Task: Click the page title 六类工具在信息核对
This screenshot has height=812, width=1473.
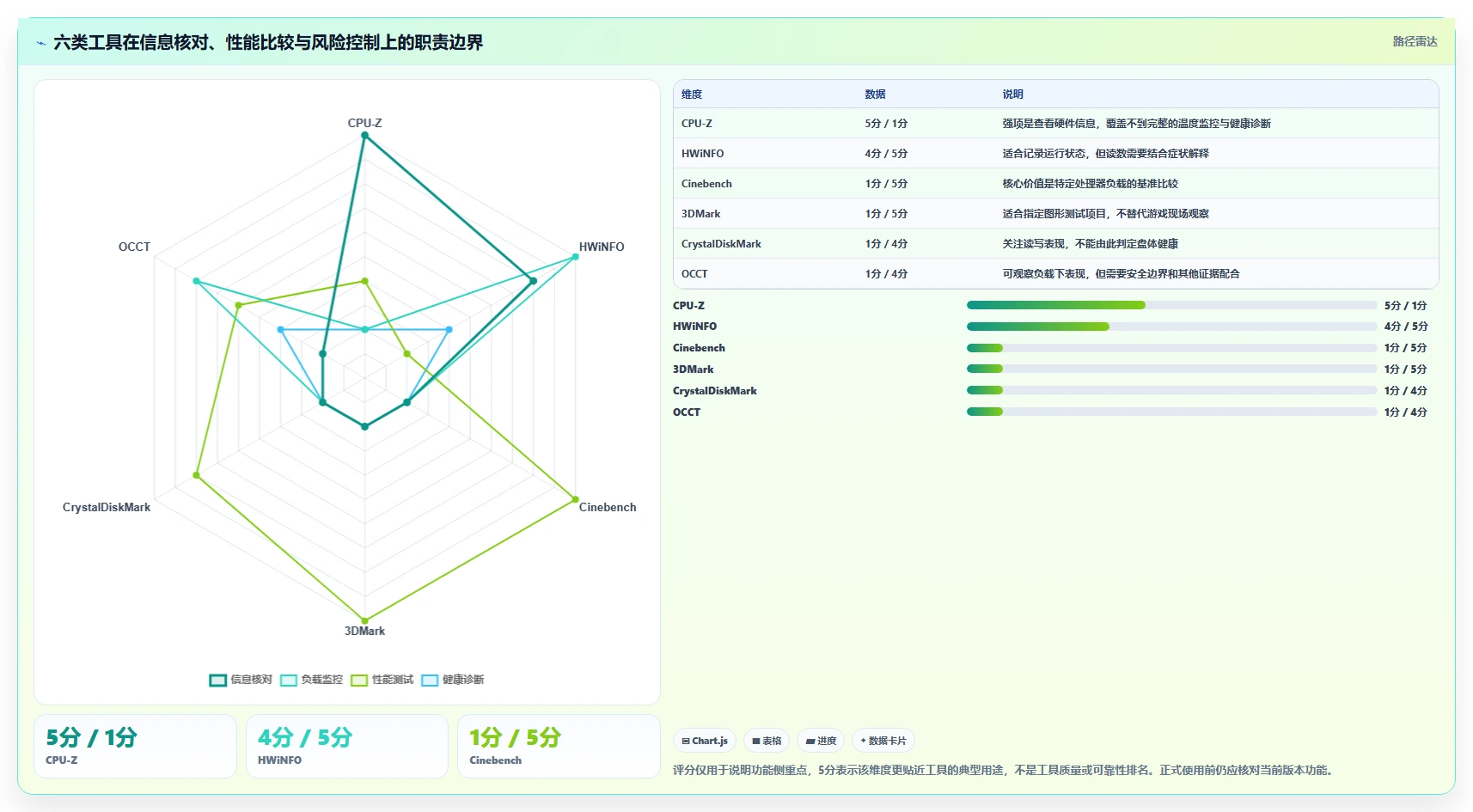Action: pyautogui.click(x=268, y=42)
